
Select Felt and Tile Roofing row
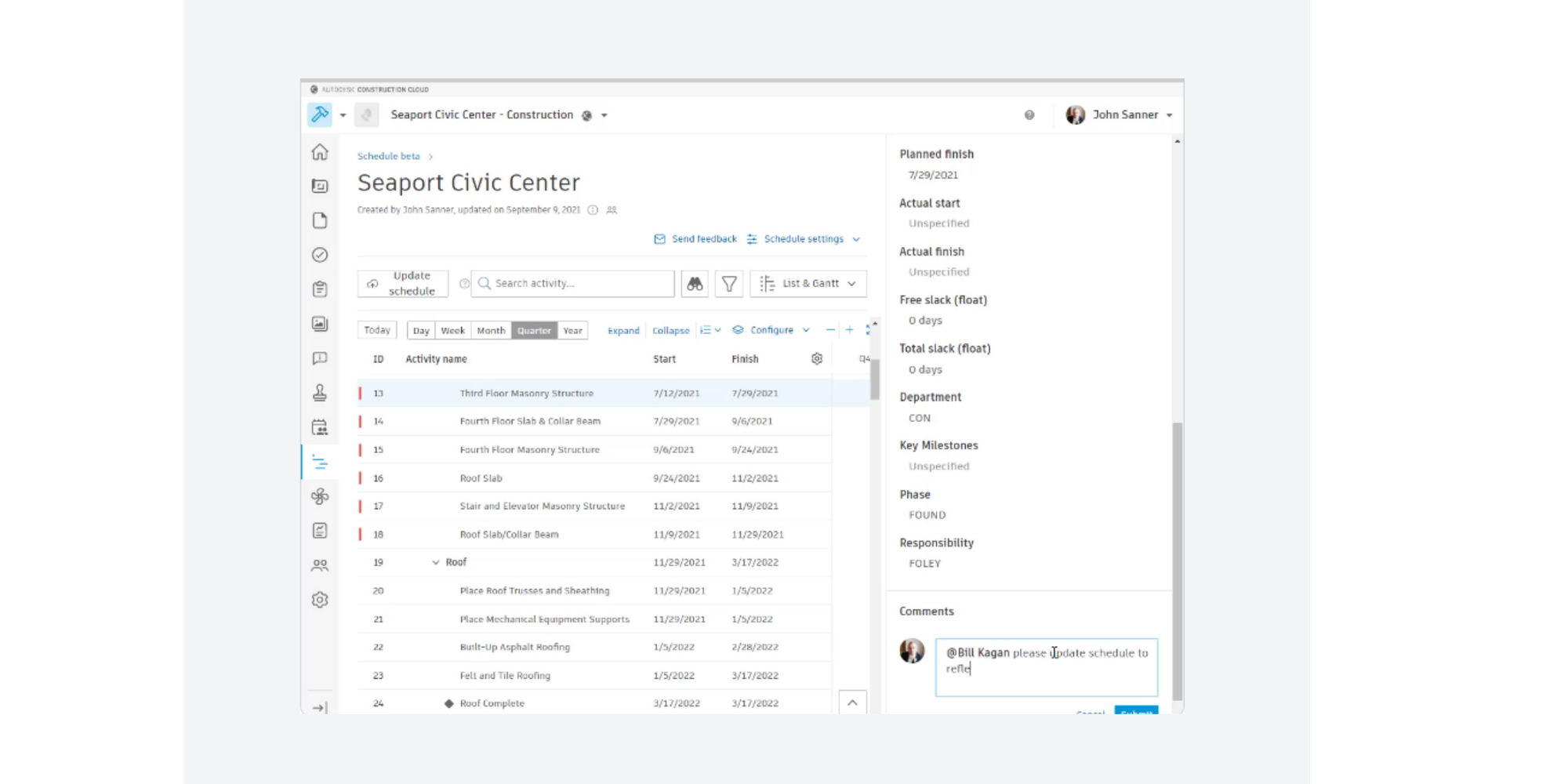(x=594, y=676)
